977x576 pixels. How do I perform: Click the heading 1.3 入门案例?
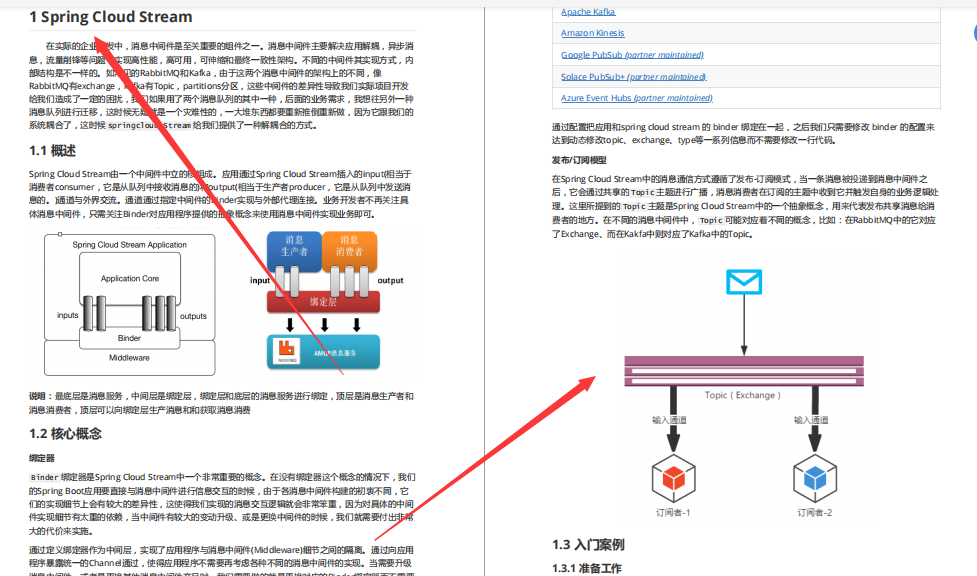click(588, 545)
